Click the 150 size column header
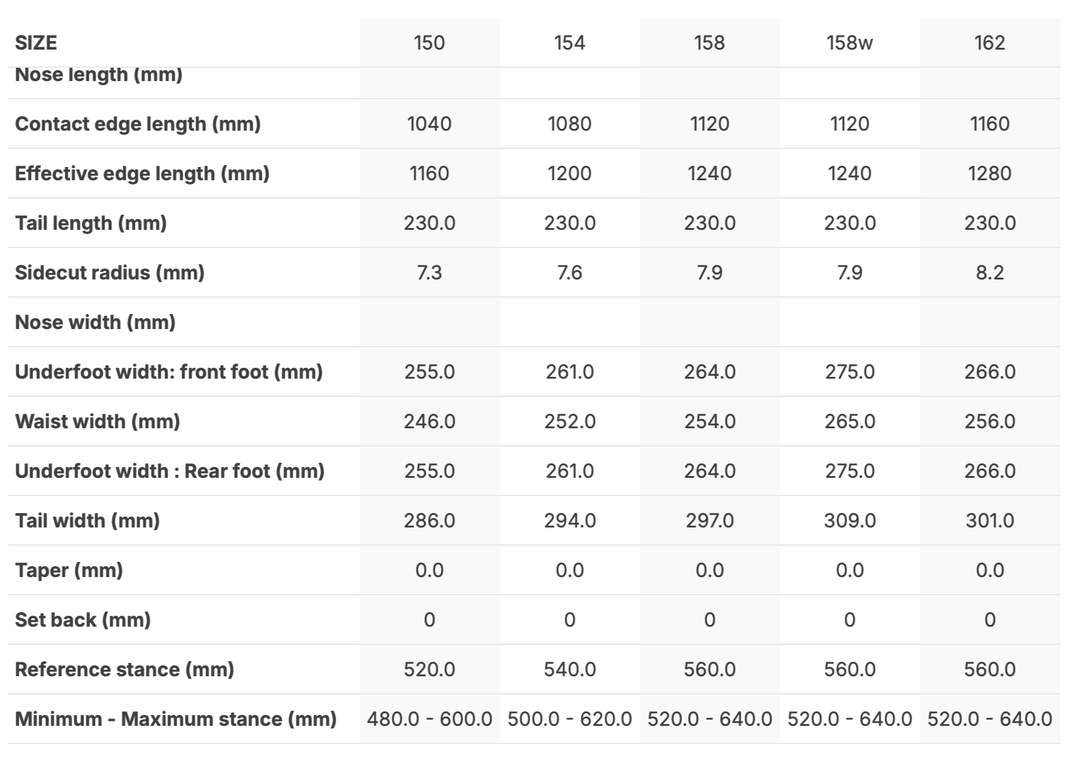Image resolution: width=1080 pixels, height=767 pixels. point(429,43)
